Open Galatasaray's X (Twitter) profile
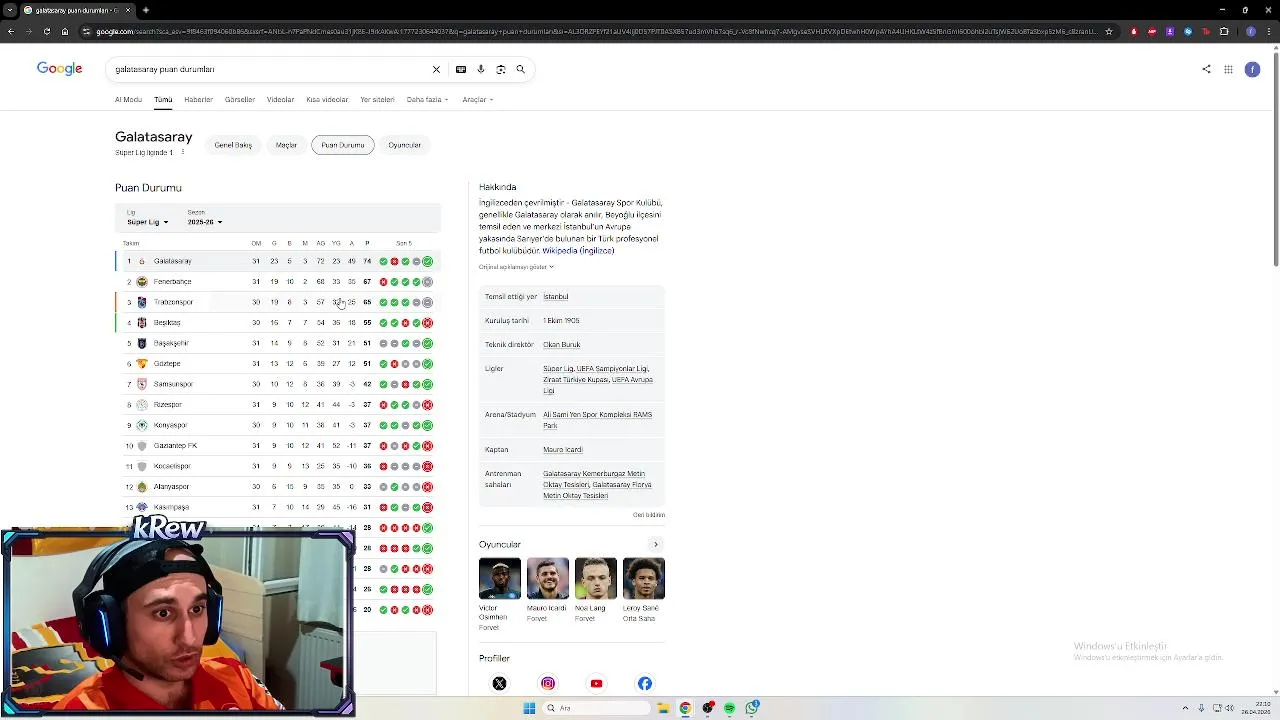The image size is (1280, 720). point(500,684)
